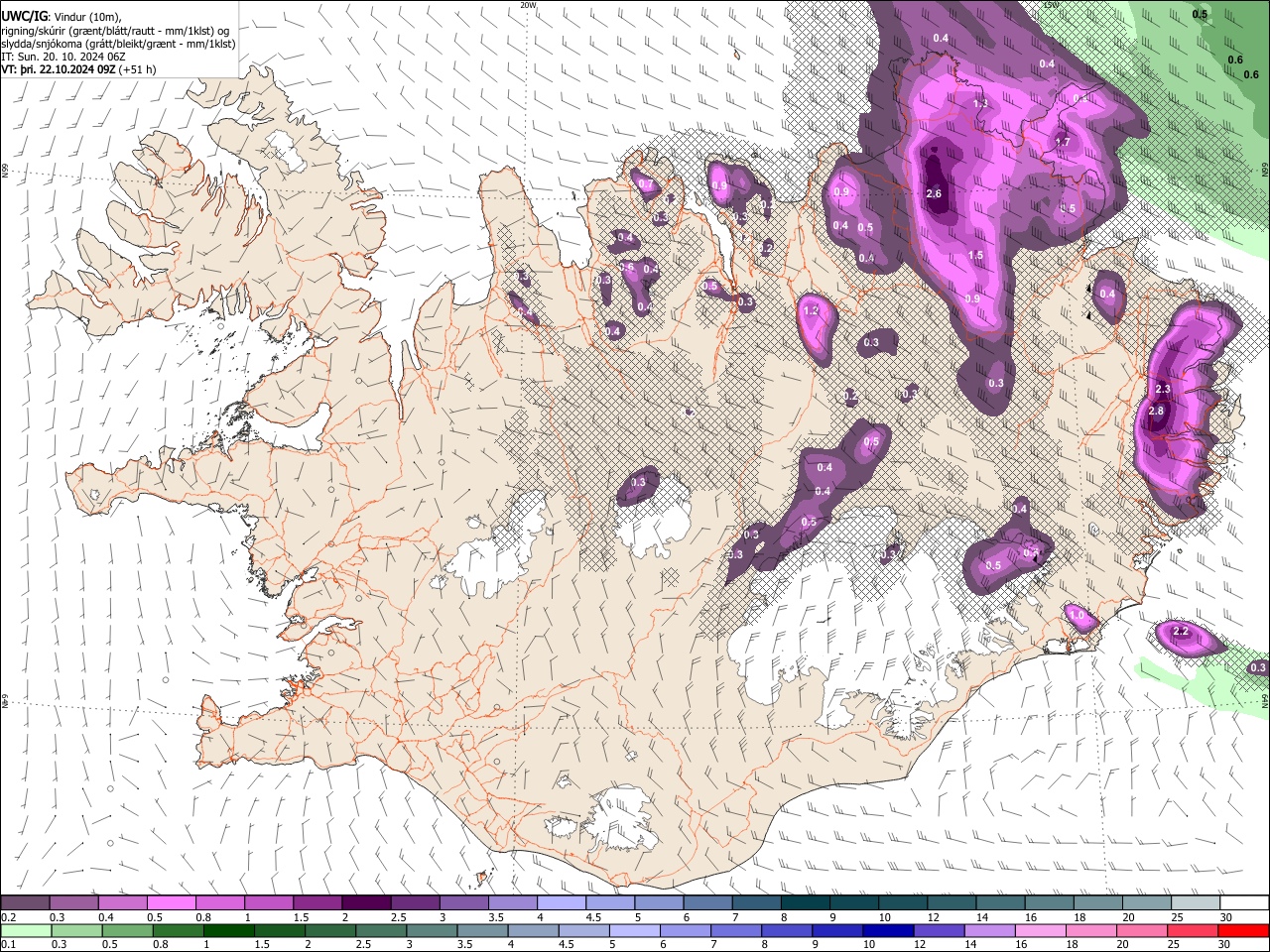1270x952 pixels.
Task: Click the 2.2 value label offshore
Action: [x=1181, y=632]
